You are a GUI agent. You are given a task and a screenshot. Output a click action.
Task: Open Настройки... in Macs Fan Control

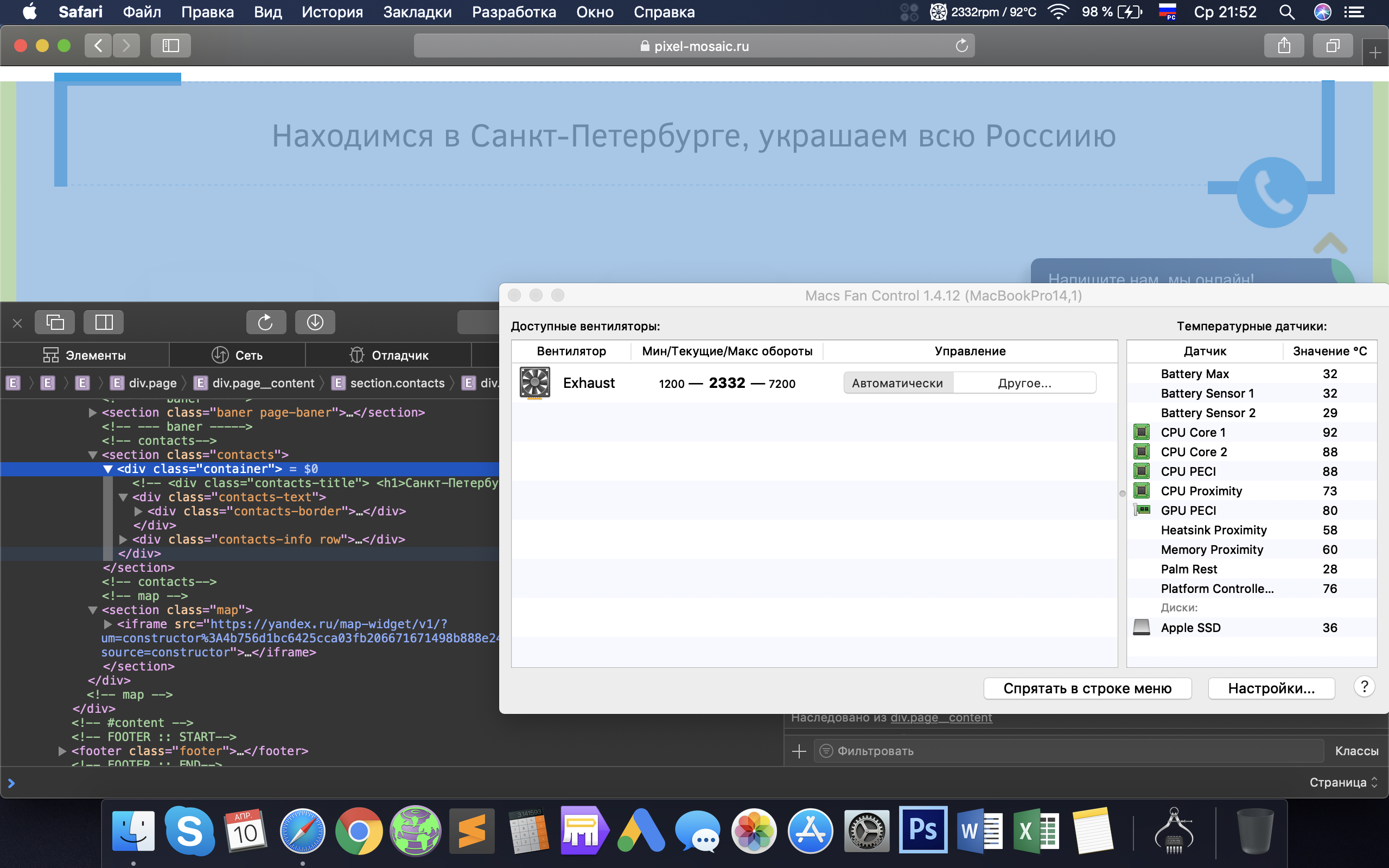[x=1271, y=688]
